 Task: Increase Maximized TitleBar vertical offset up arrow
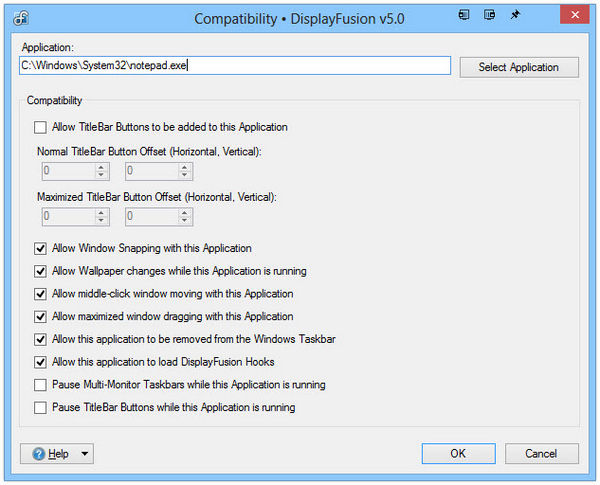[x=184, y=213]
